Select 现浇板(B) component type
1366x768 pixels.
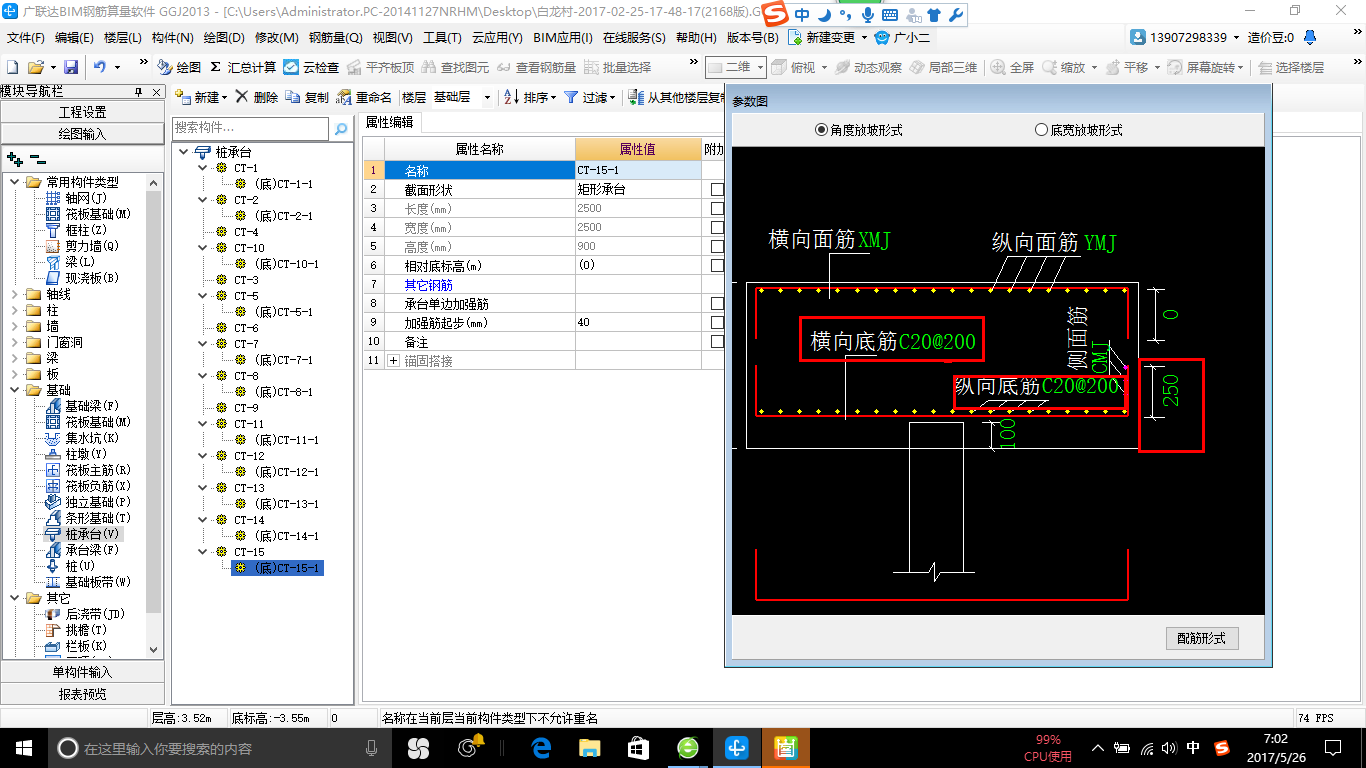tap(81, 278)
